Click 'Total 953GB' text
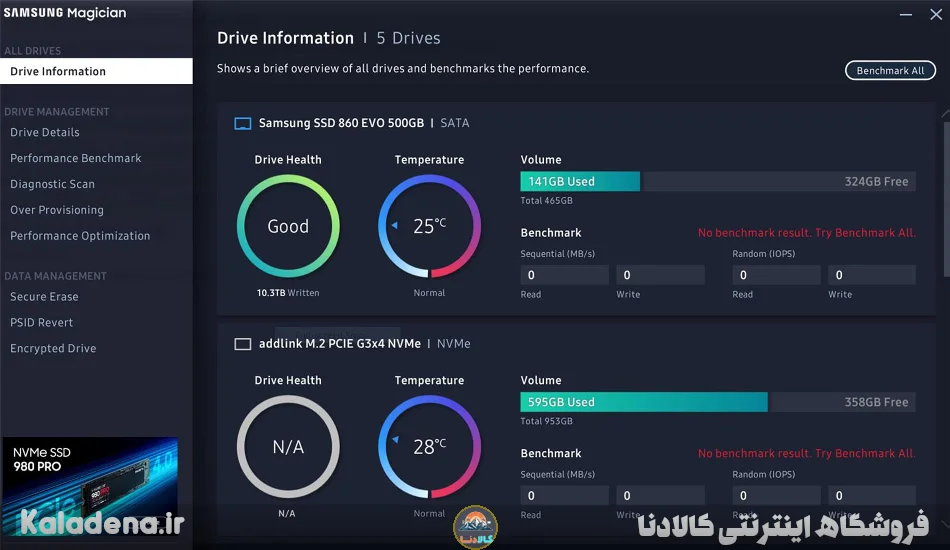The width and height of the screenshot is (950, 550). click(546, 421)
